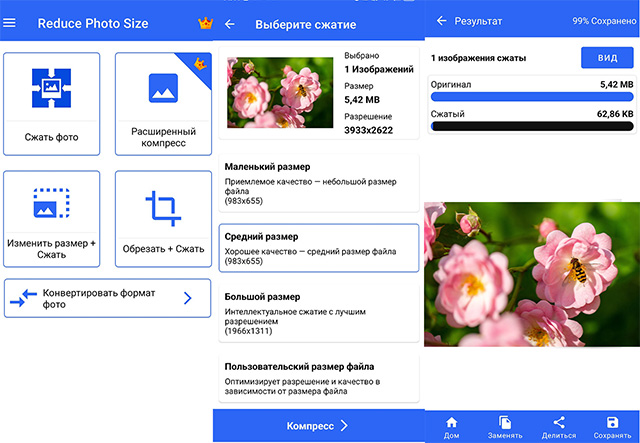This screenshot has width=640, height=443.
Task: Select the Сжать фото compress icon
Action: tap(51, 88)
